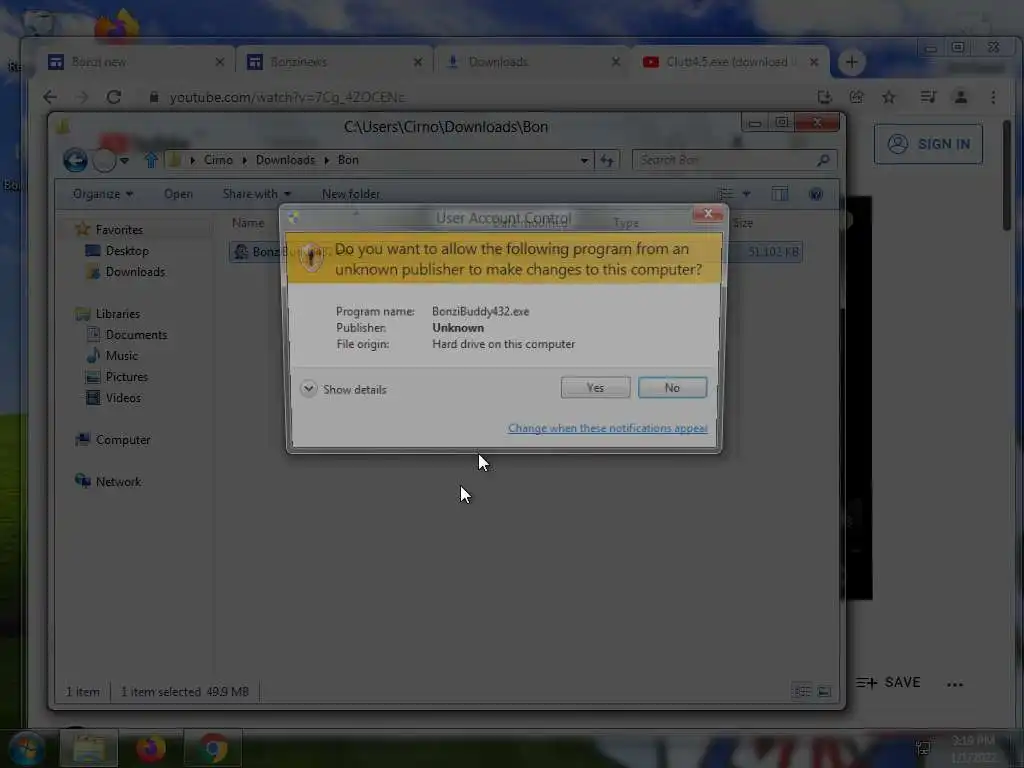Image resolution: width=1024 pixels, height=768 pixels.
Task: Open address bar history dropdown arrow
Action: click(x=584, y=160)
